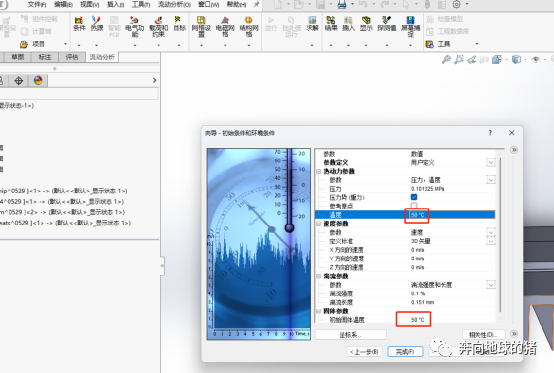Click the pin icon beside 帮助 menu

pyautogui.click(x=256, y=4)
